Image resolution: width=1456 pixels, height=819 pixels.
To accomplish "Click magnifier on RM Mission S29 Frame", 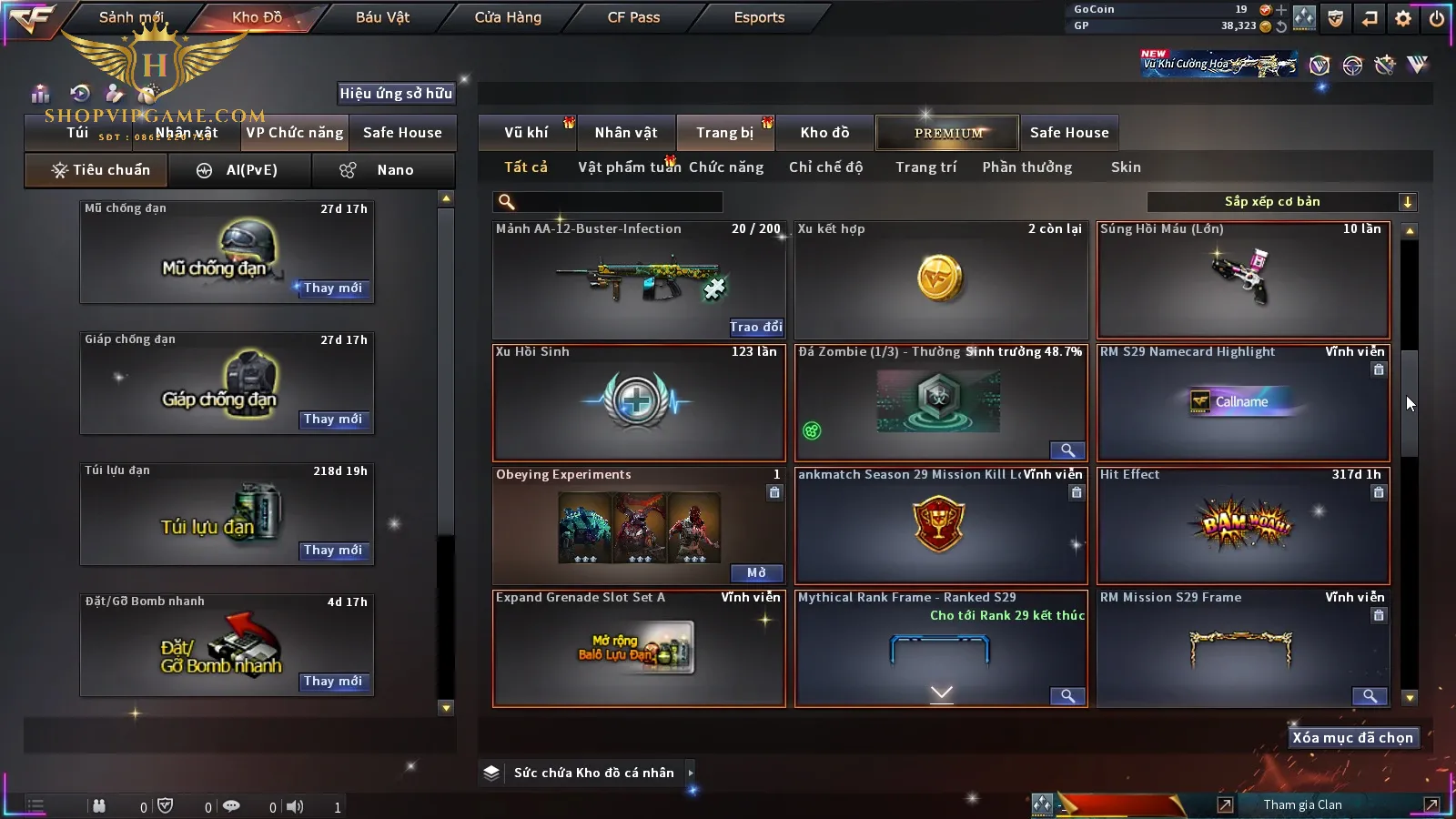I will click(1370, 696).
